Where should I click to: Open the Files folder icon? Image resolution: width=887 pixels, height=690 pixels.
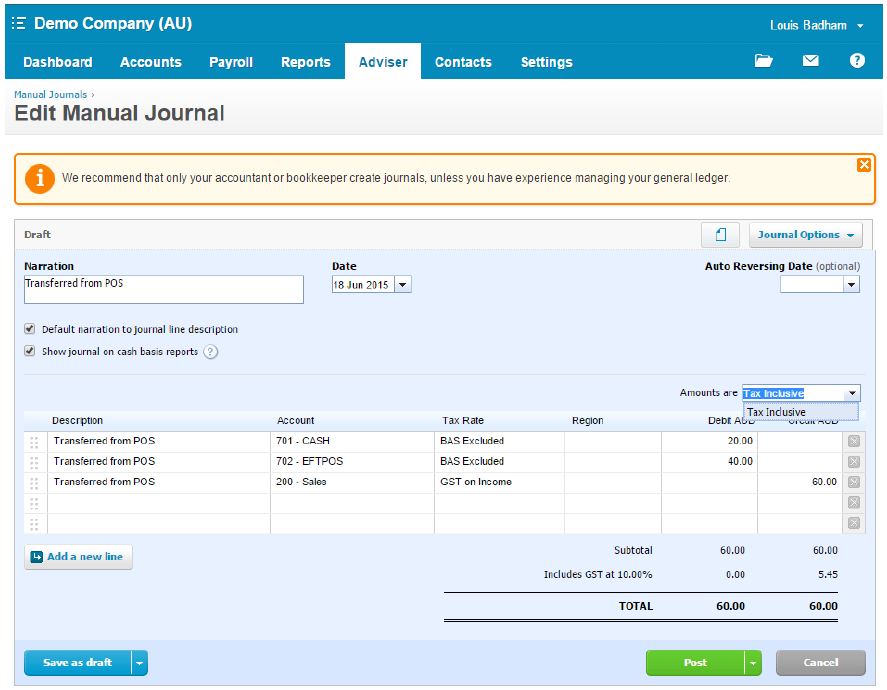point(763,61)
